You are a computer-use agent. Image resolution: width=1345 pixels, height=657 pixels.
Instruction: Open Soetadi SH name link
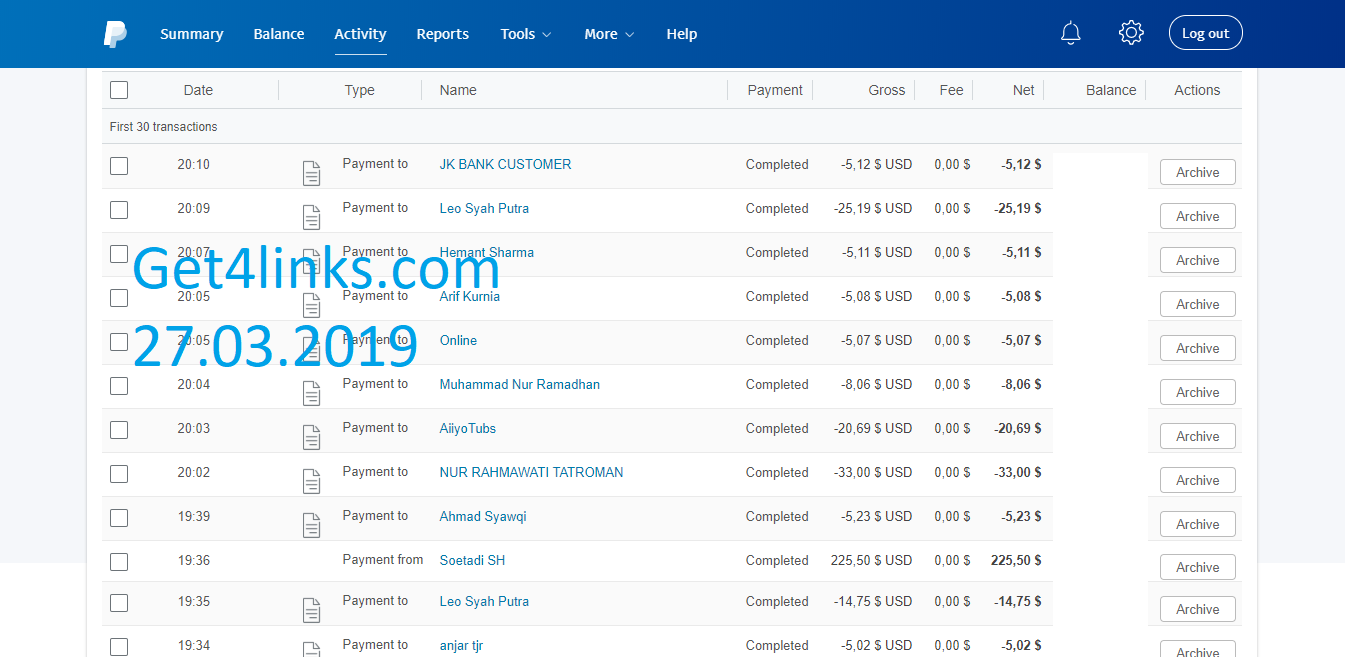[472, 561]
